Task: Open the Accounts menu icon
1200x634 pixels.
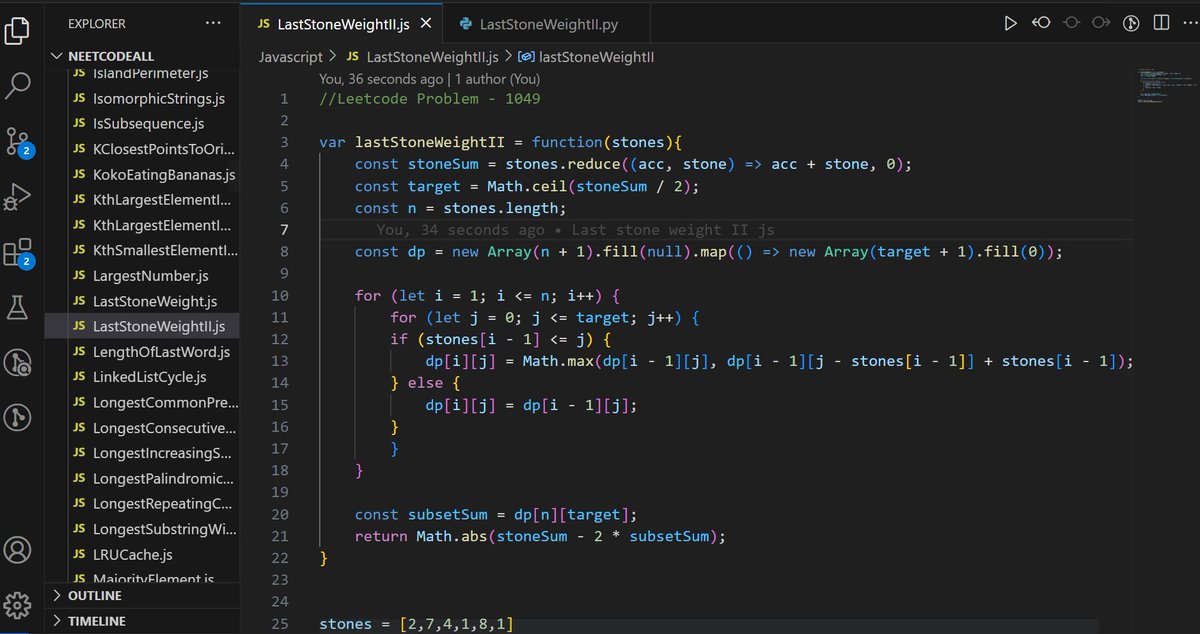Action: tap(17, 550)
